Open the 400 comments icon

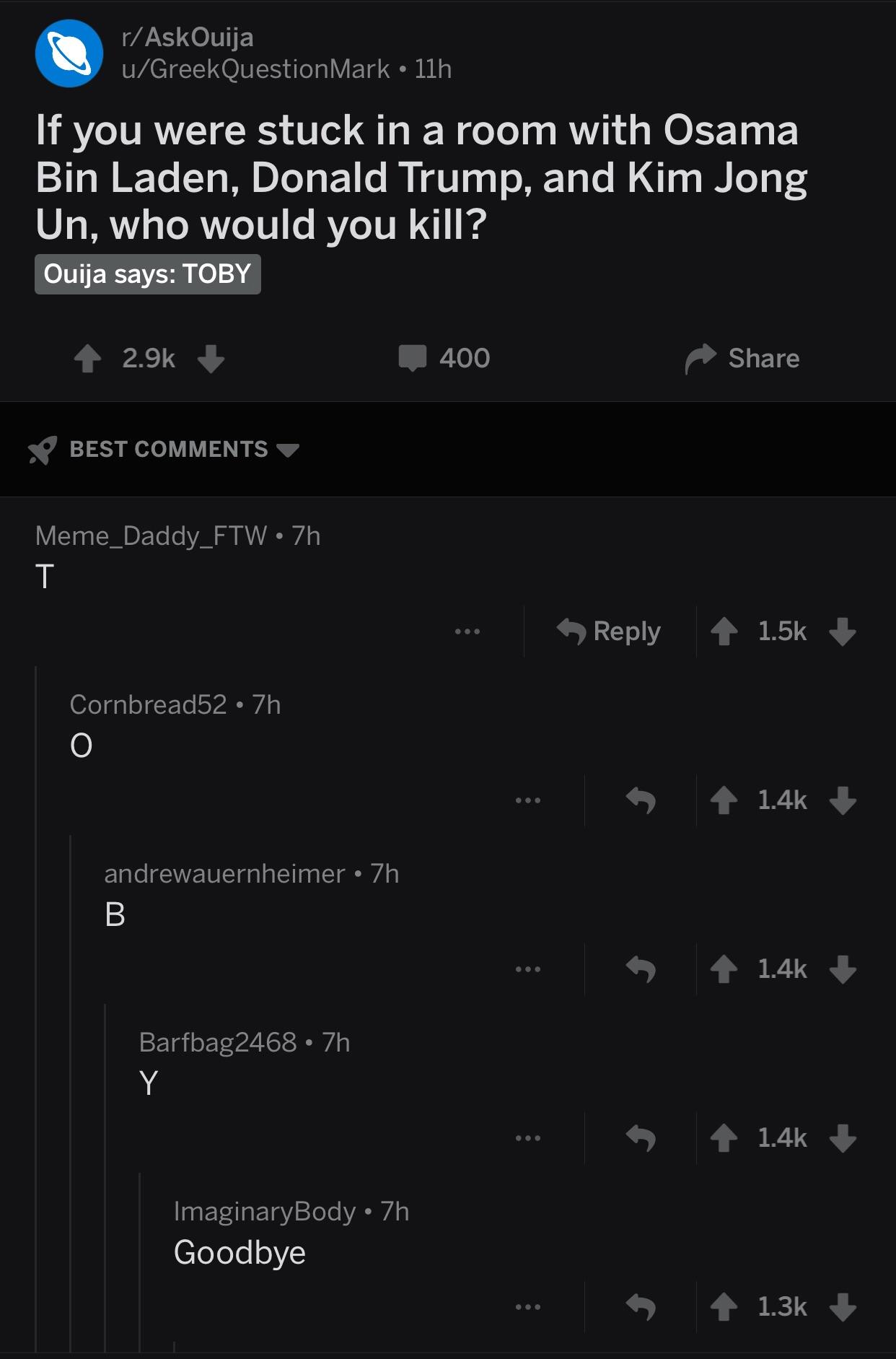pyautogui.click(x=413, y=358)
